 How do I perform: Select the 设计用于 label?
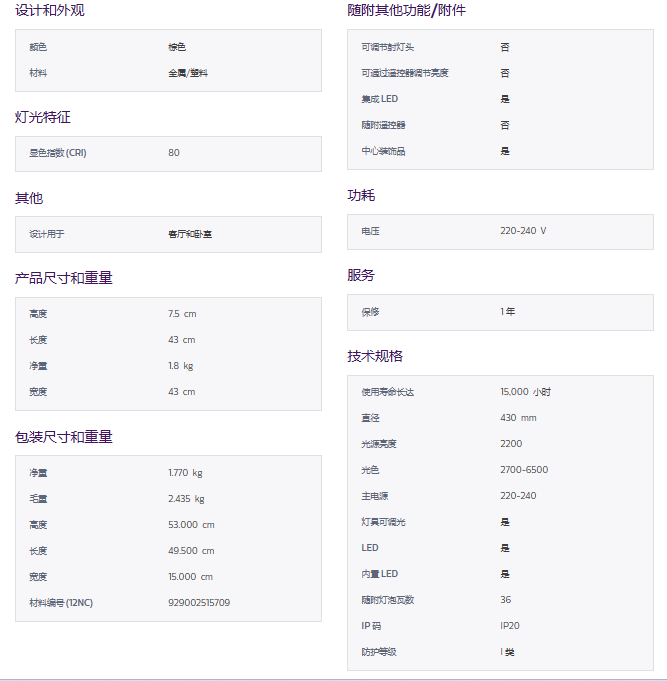pos(46,234)
